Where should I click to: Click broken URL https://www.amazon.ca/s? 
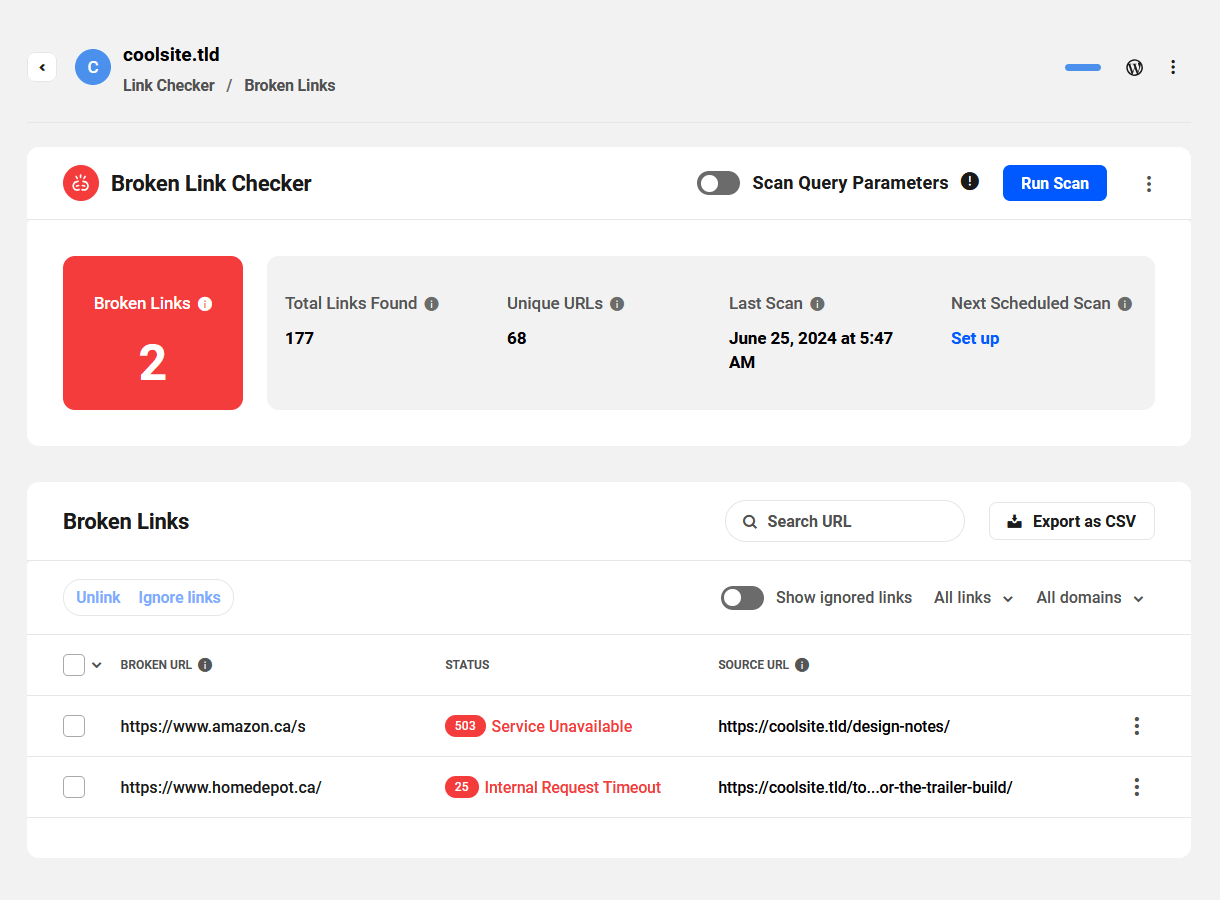pos(213,727)
